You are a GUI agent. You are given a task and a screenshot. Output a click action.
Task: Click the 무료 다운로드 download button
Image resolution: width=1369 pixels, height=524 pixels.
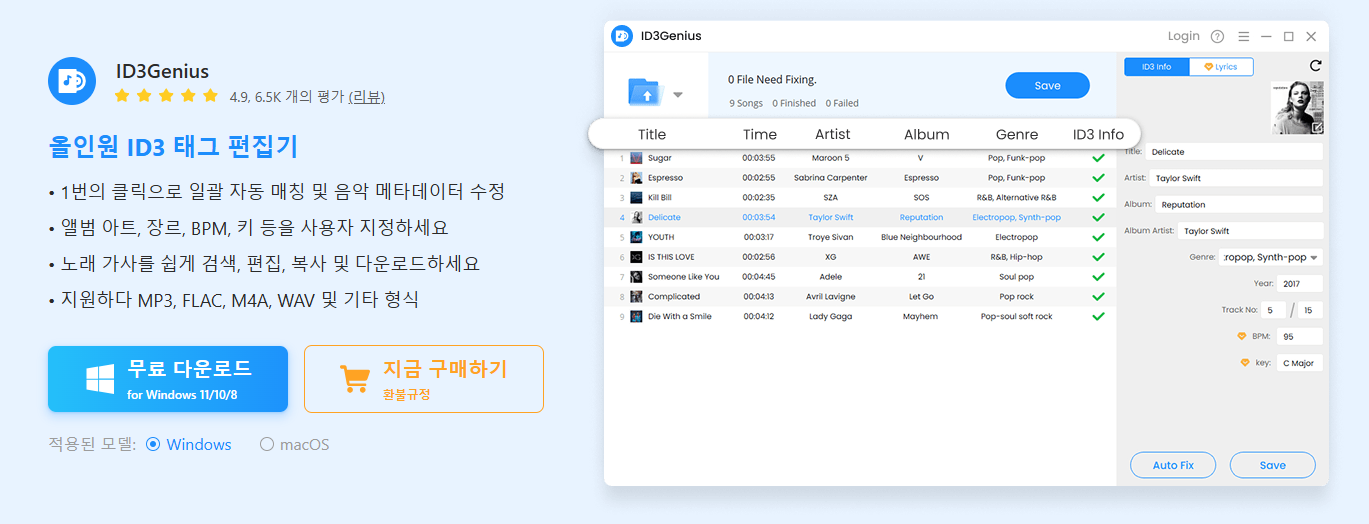tap(168, 379)
